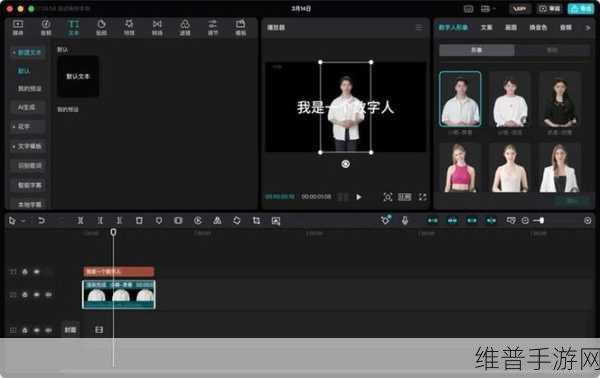The image size is (600, 378).
Task: Click the rotate icon in timeline toolbar
Action: pyautogui.click(x=237, y=221)
